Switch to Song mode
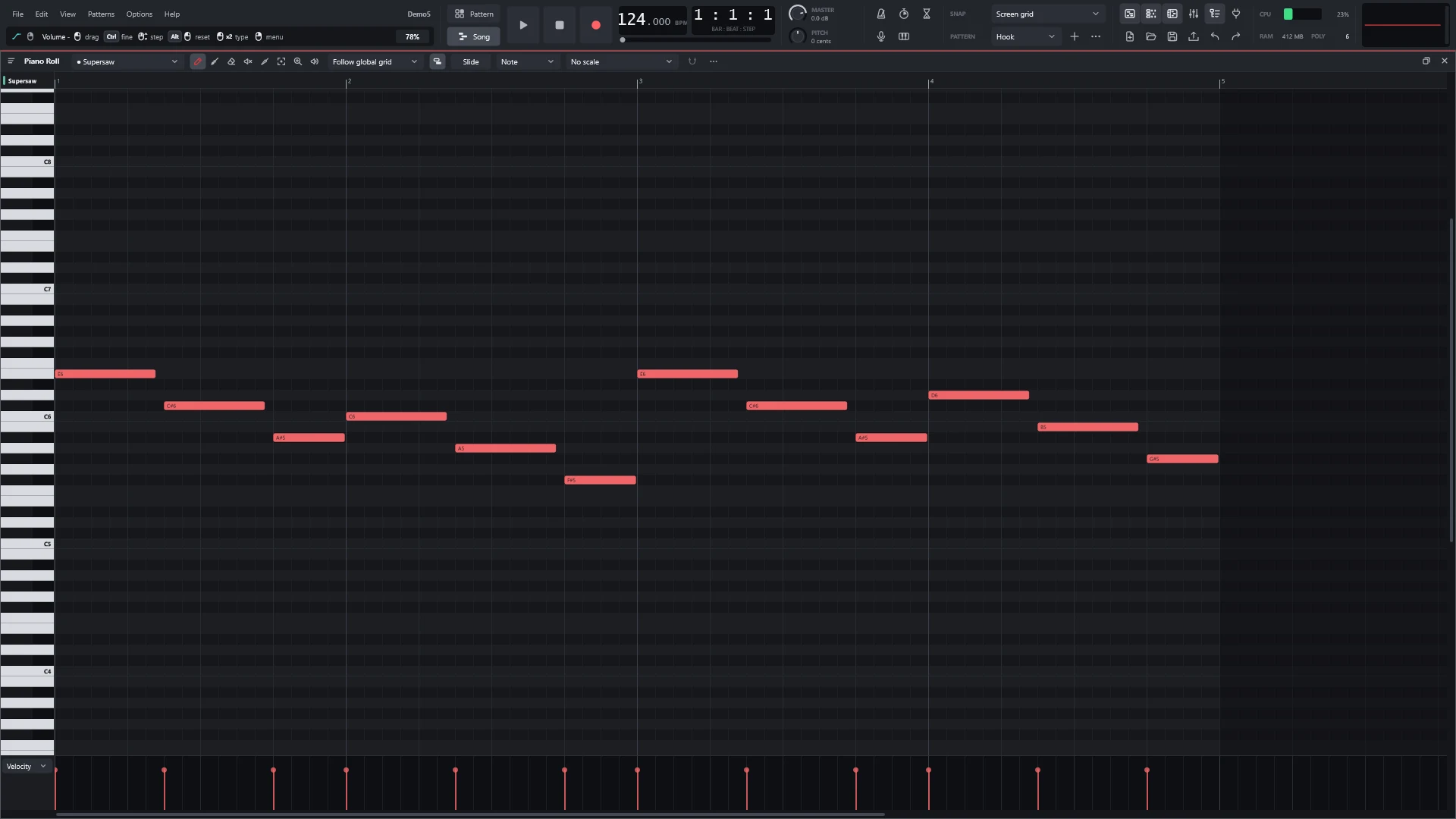 click(x=473, y=36)
